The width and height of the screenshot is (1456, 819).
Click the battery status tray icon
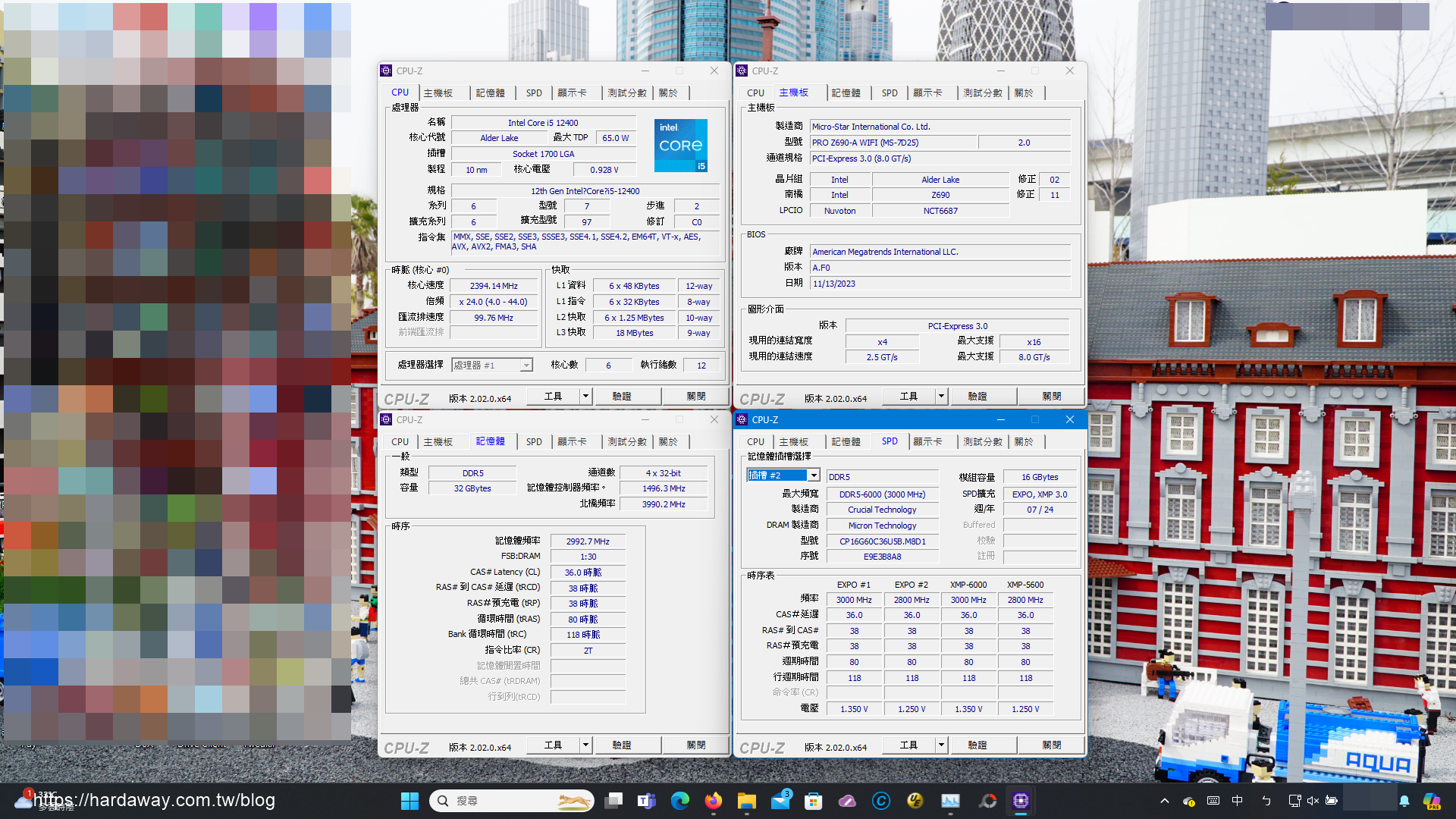pyautogui.click(x=1332, y=801)
